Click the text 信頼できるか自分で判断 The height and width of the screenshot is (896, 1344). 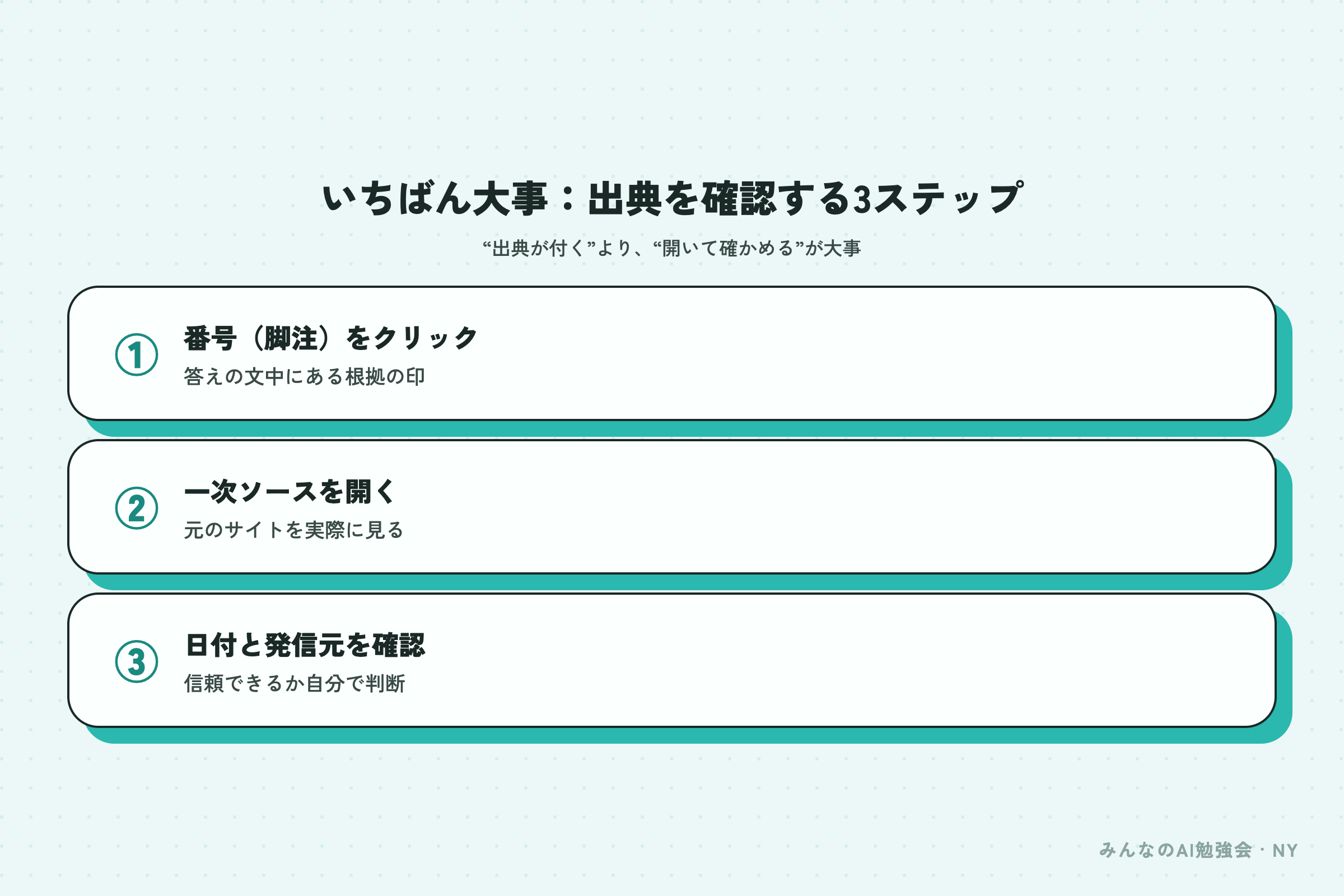(x=295, y=683)
